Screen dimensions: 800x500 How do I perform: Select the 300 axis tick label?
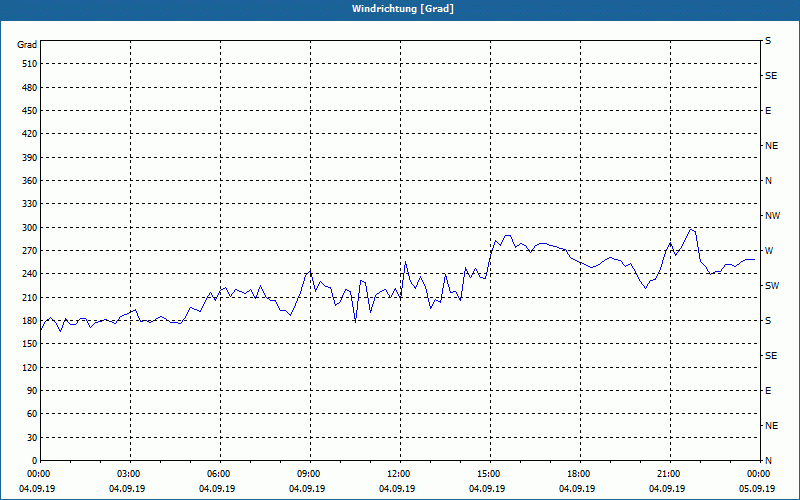30,228
